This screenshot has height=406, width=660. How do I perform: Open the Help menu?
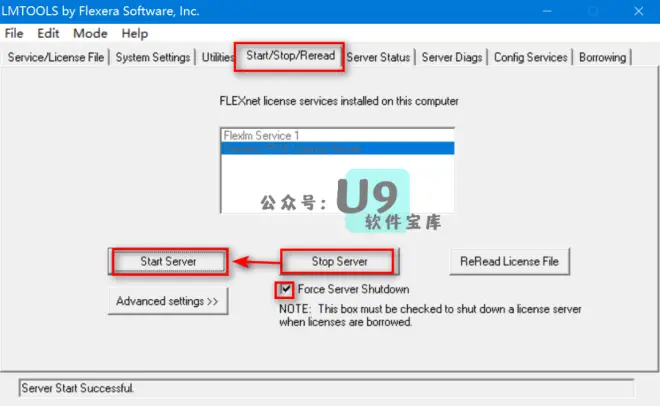(135, 33)
